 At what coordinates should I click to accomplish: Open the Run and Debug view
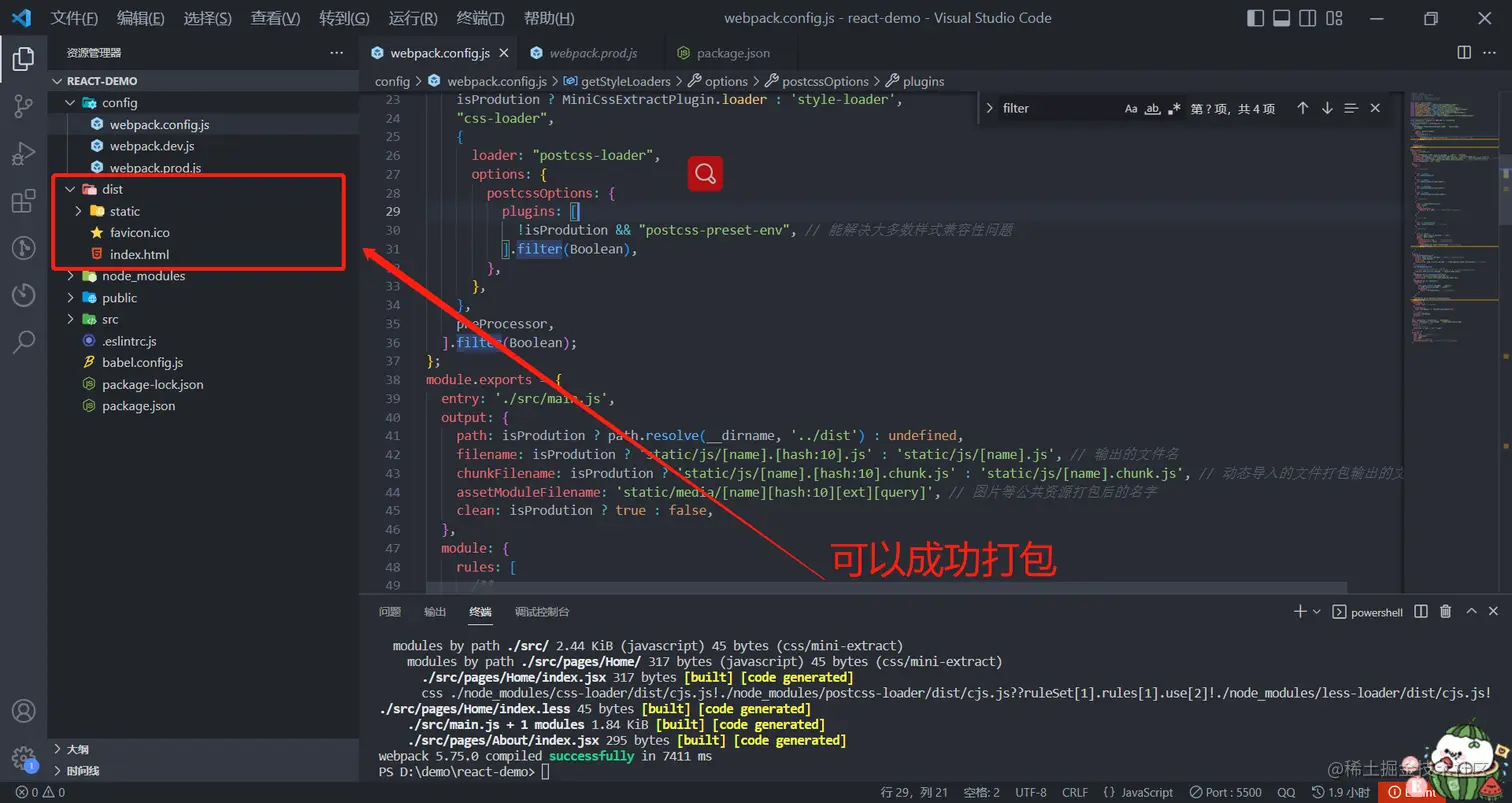(23, 154)
